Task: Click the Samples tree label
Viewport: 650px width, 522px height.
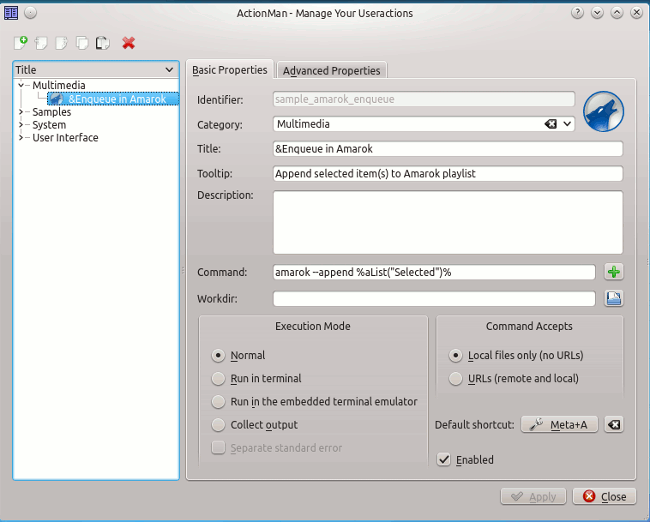Action: click(x=52, y=112)
